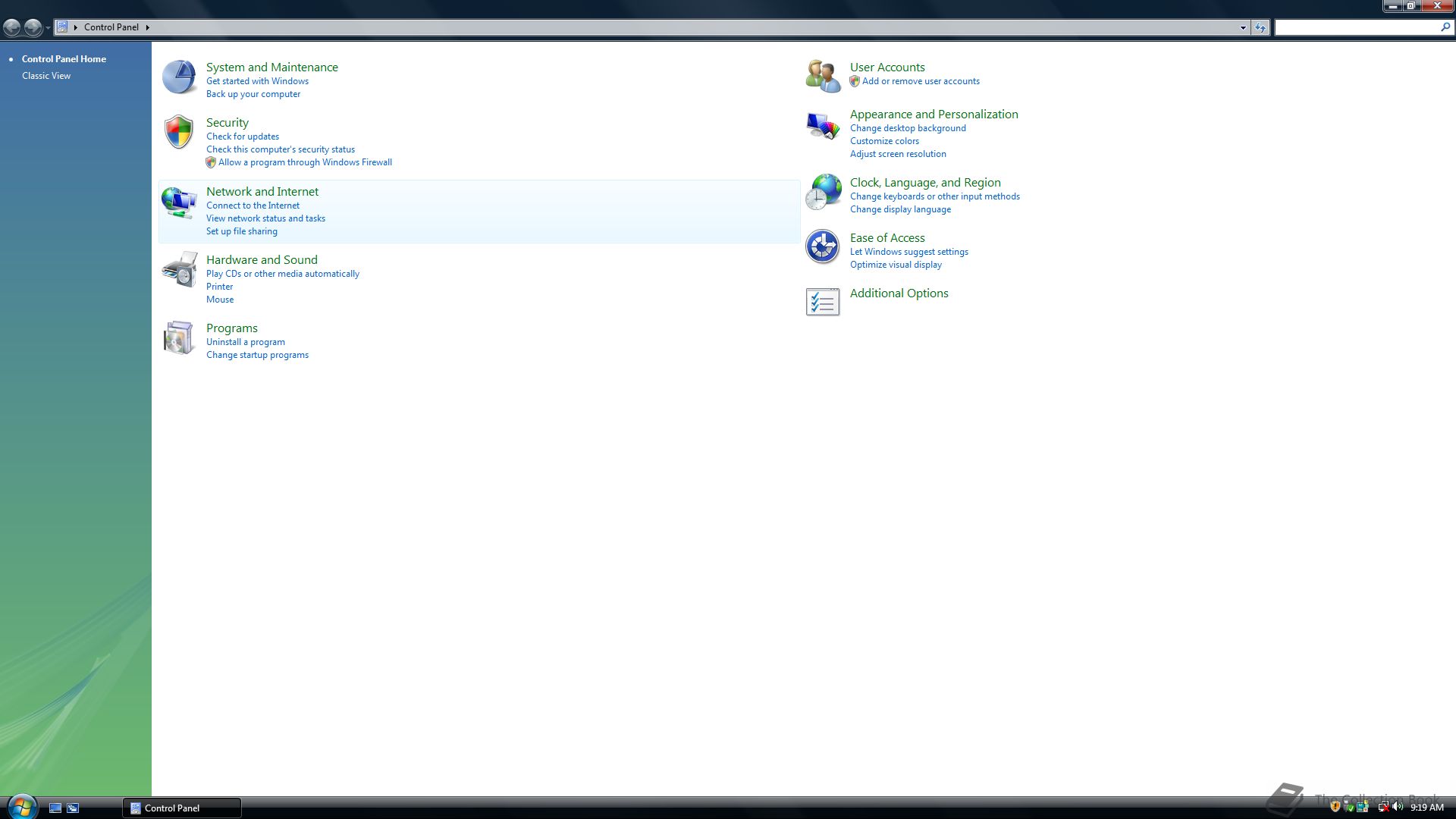Click the User Accounts people icon
Screen dimensions: 1456x819
click(x=823, y=77)
